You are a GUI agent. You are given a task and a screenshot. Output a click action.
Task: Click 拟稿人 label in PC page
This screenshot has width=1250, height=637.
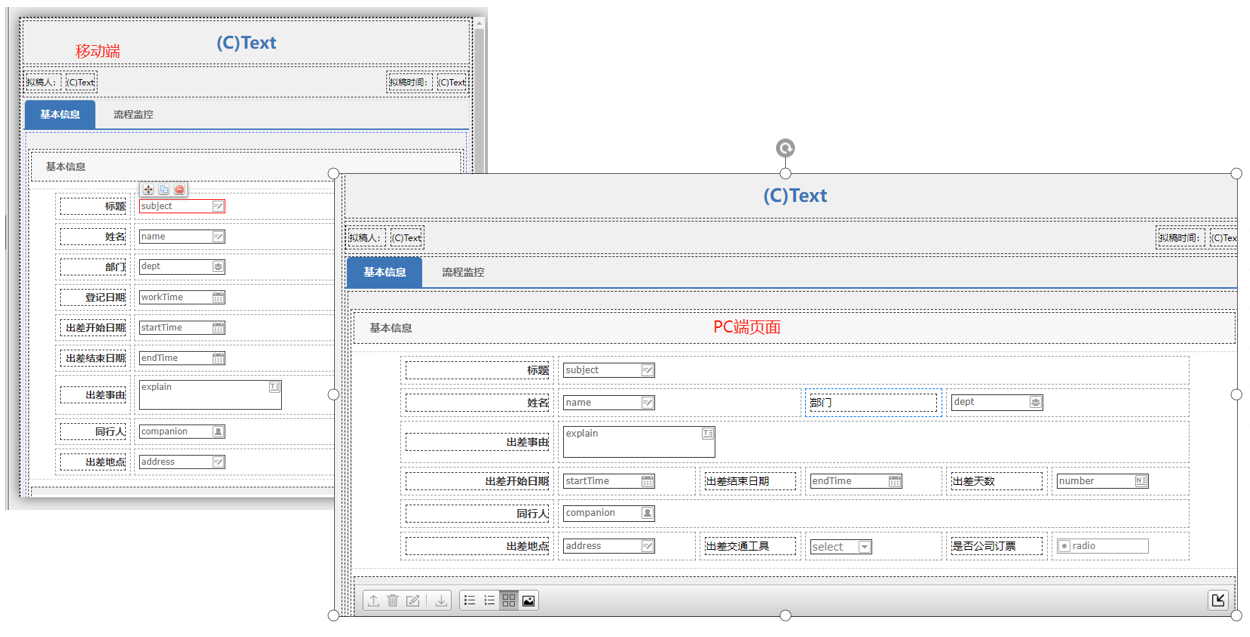point(364,238)
